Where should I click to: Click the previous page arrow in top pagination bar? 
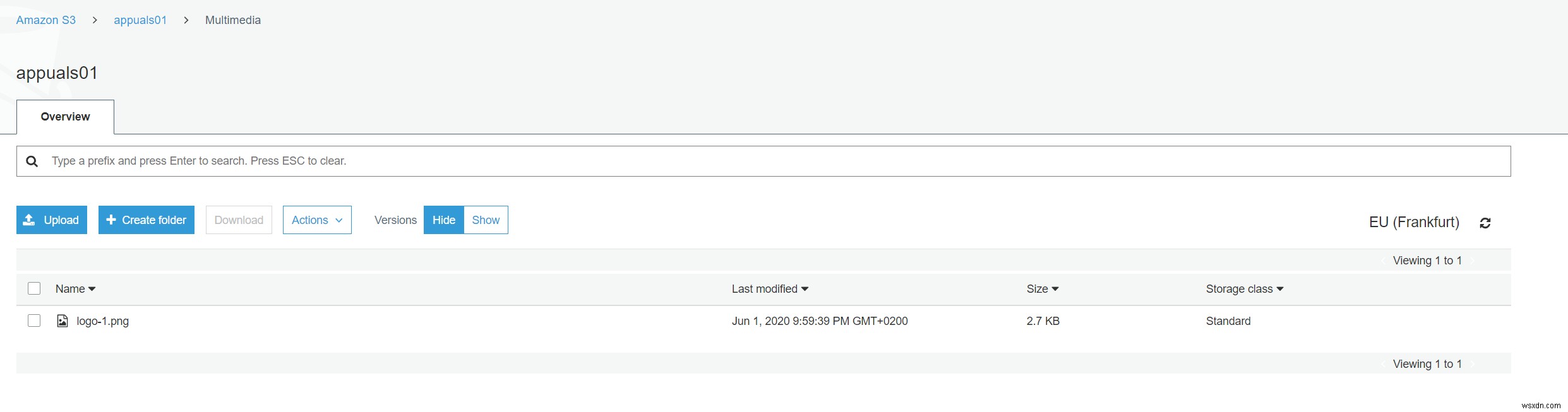(x=1383, y=260)
